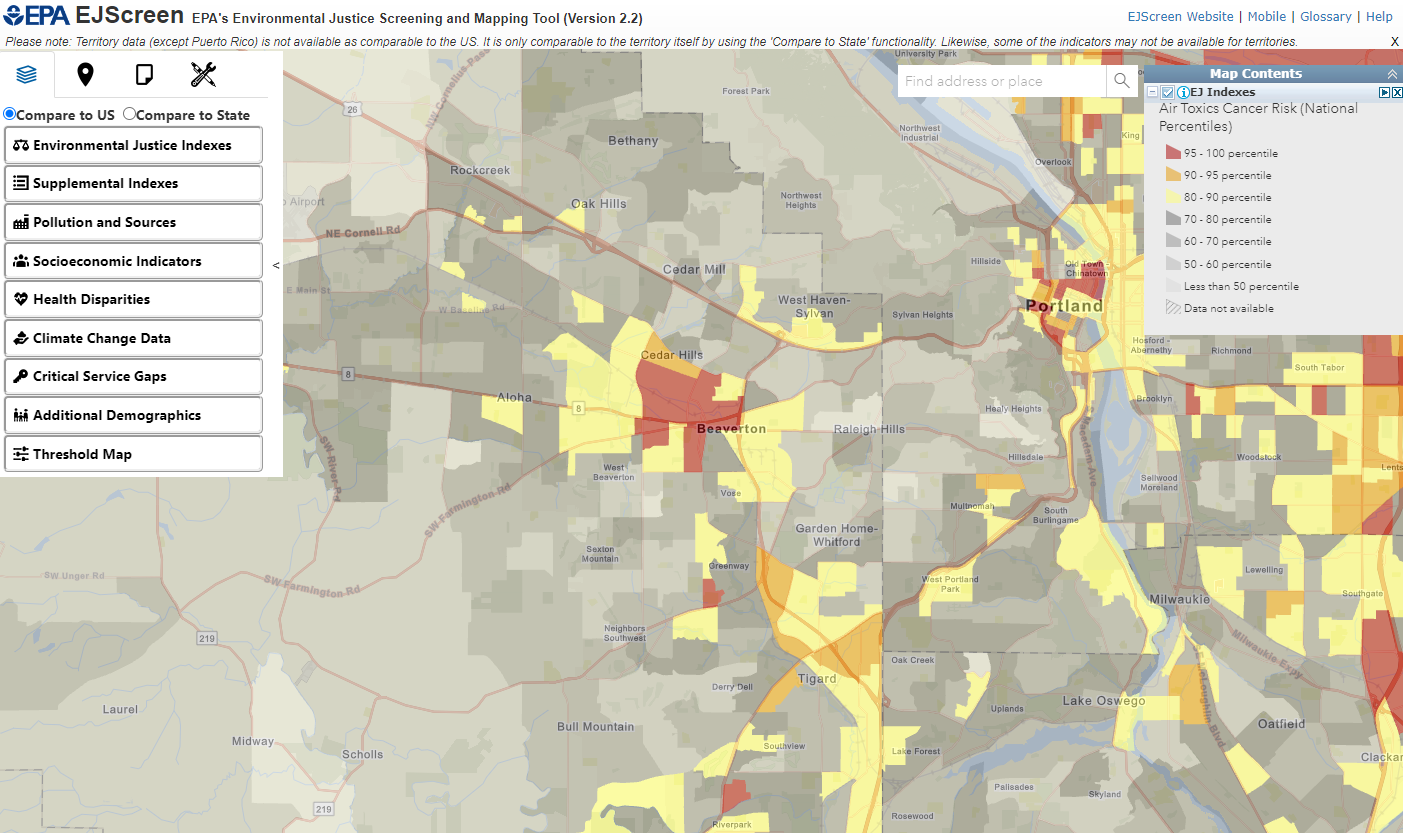
Task: Collapse the EJ Indexes legend tree
Action: [x=1152, y=92]
